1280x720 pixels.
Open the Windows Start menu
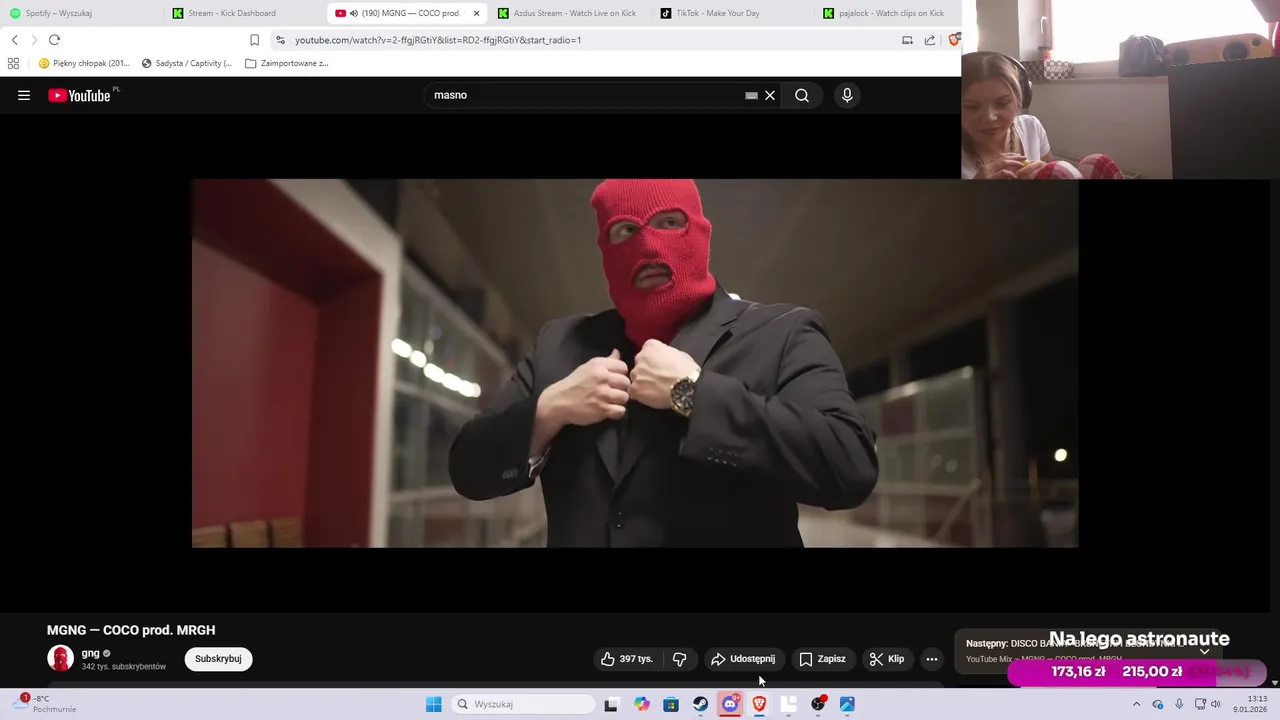(433, 704)
